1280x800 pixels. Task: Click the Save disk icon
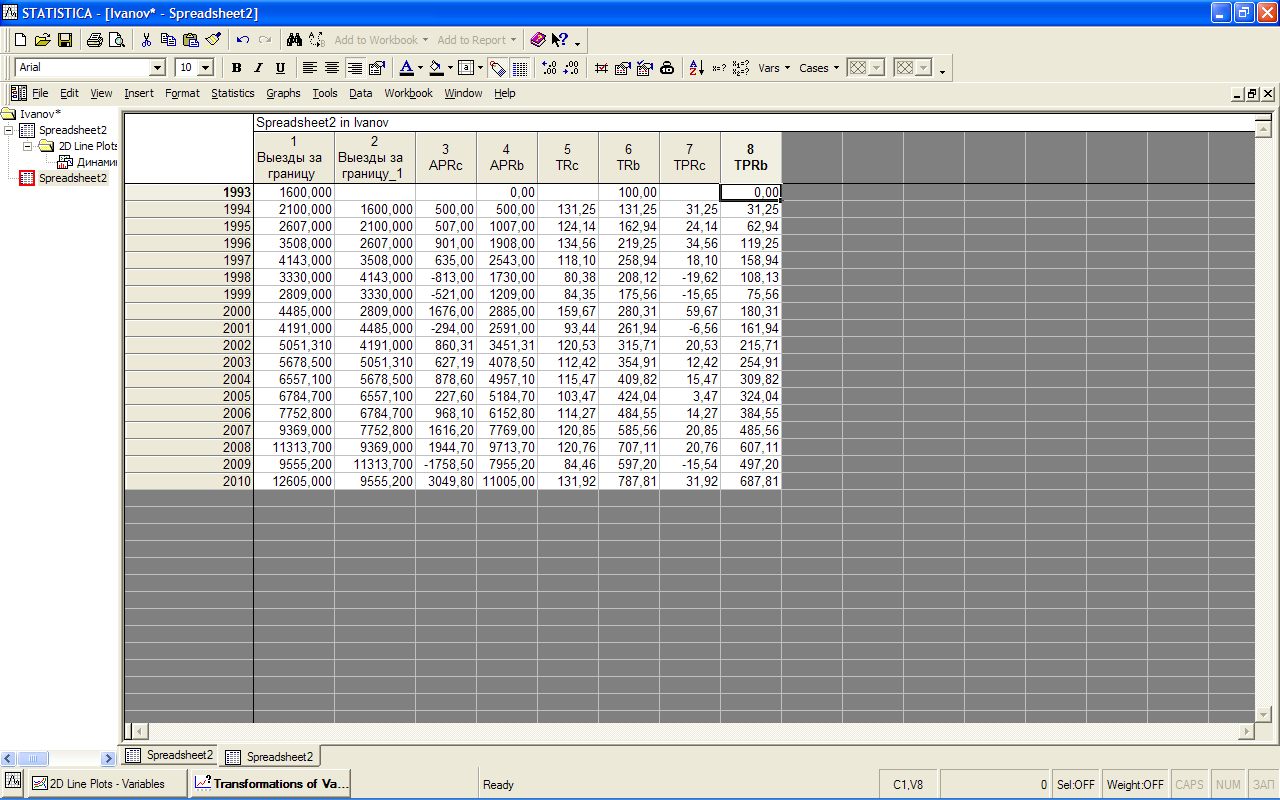point(65,40)
